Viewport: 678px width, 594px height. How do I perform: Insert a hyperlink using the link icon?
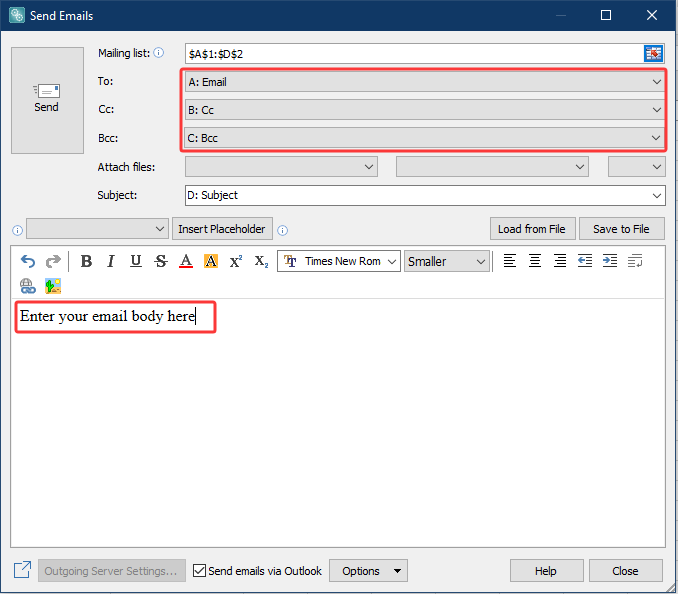(x=28, y=285)
